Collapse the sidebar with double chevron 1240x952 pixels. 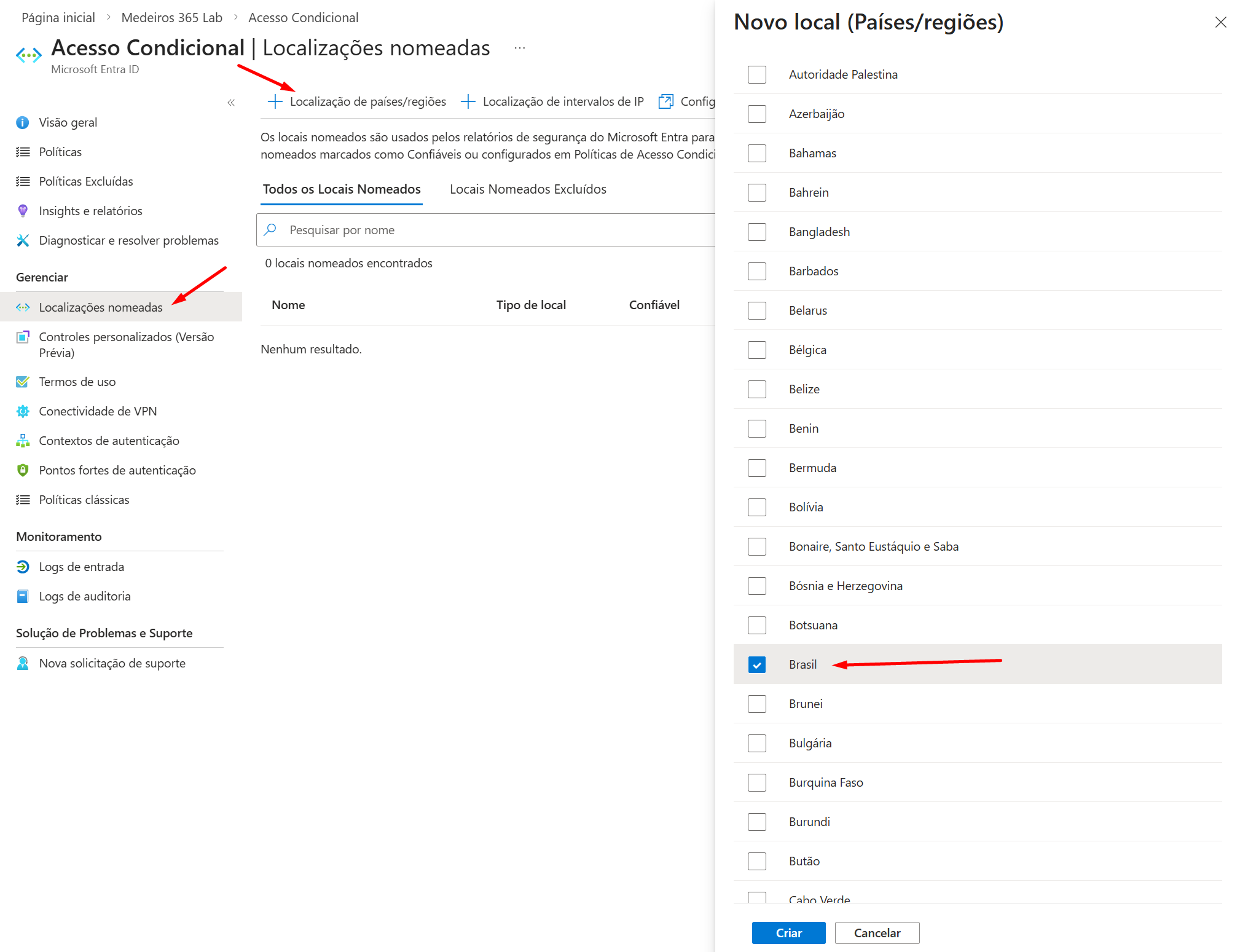231,103
